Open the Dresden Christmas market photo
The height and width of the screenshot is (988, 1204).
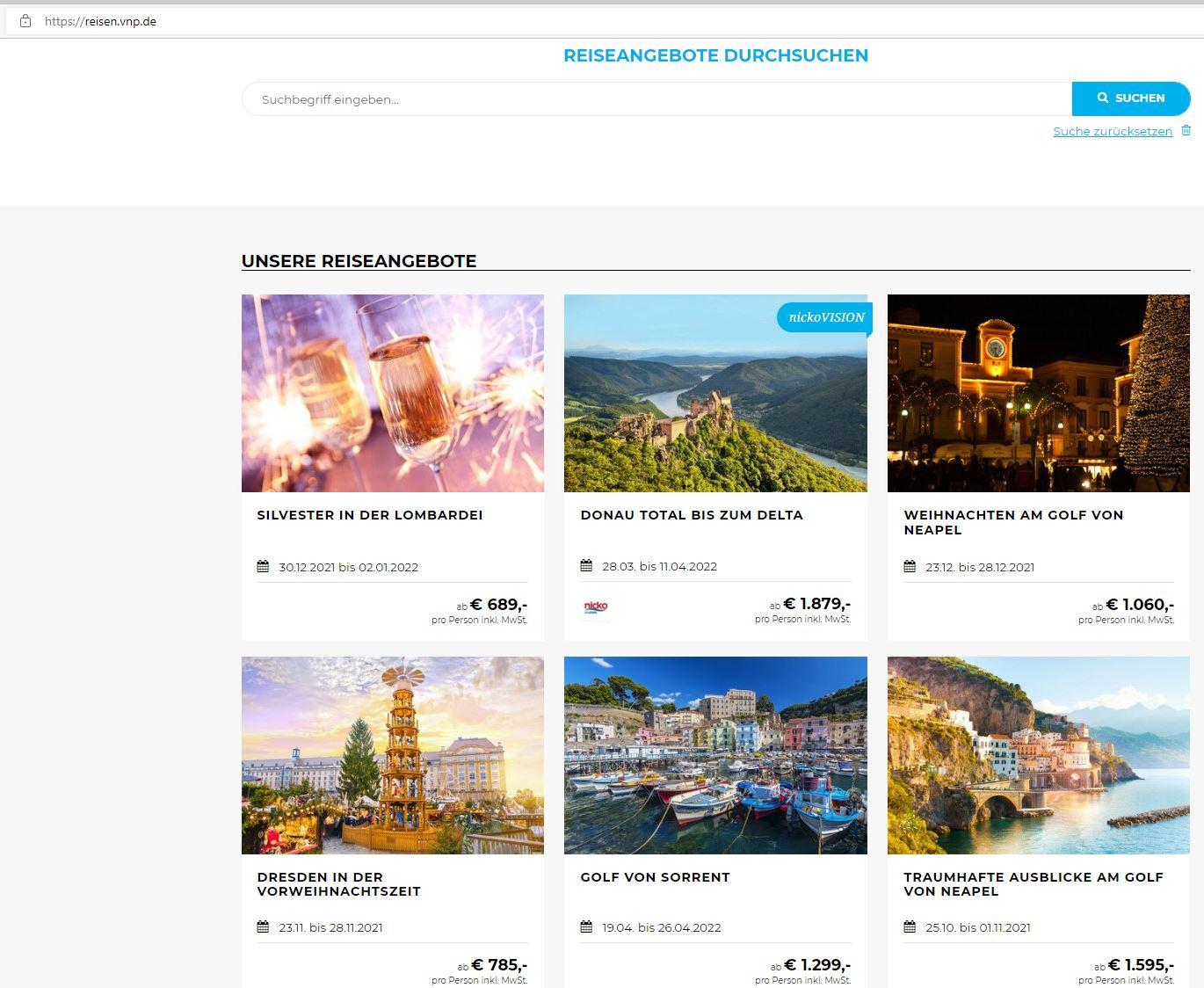coord(393,755)
